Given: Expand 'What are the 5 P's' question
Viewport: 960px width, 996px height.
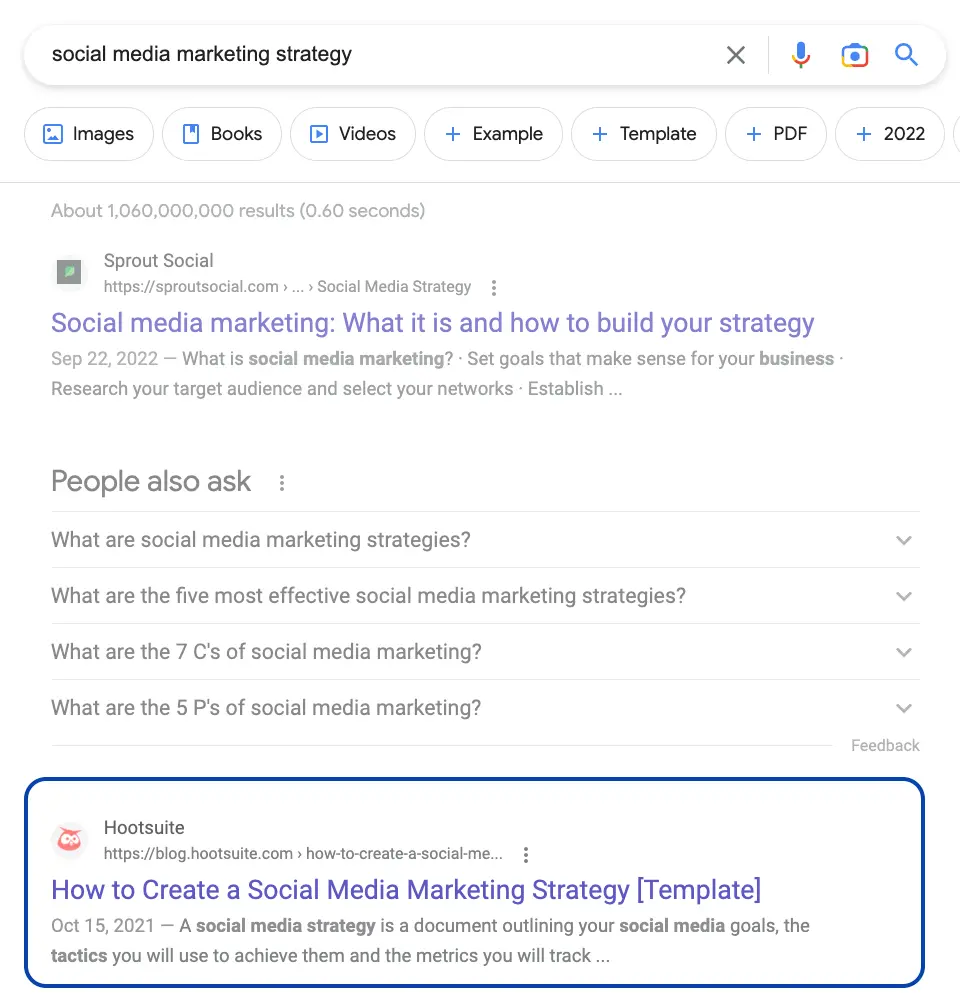Looking at the screenshot, I should 485,708.
